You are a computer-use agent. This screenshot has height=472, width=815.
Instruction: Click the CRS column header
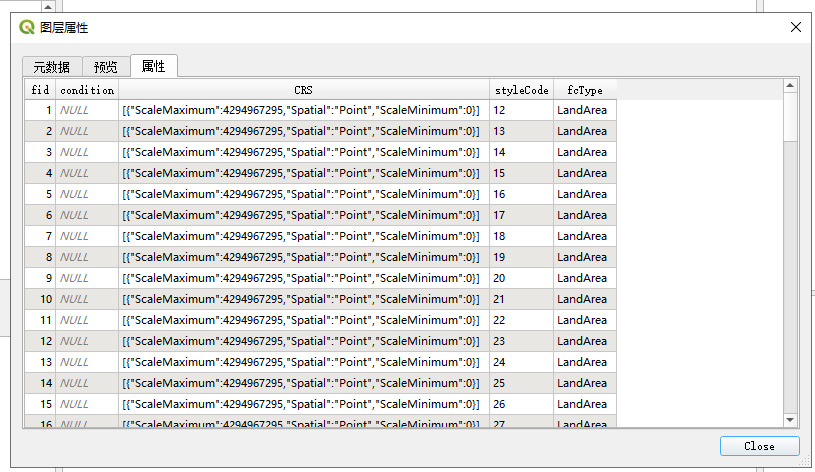coord(304,90)
